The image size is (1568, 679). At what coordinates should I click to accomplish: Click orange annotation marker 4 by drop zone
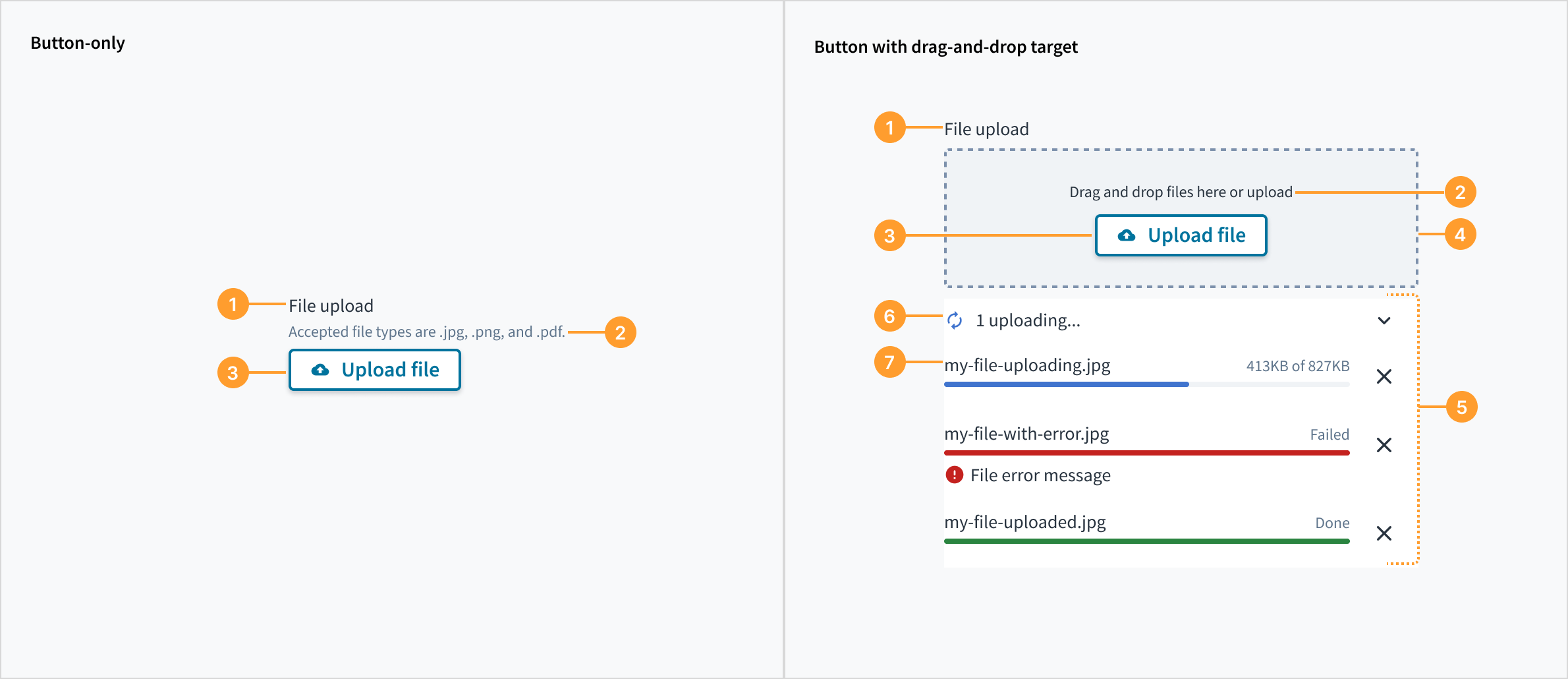tap(1460, 235)
